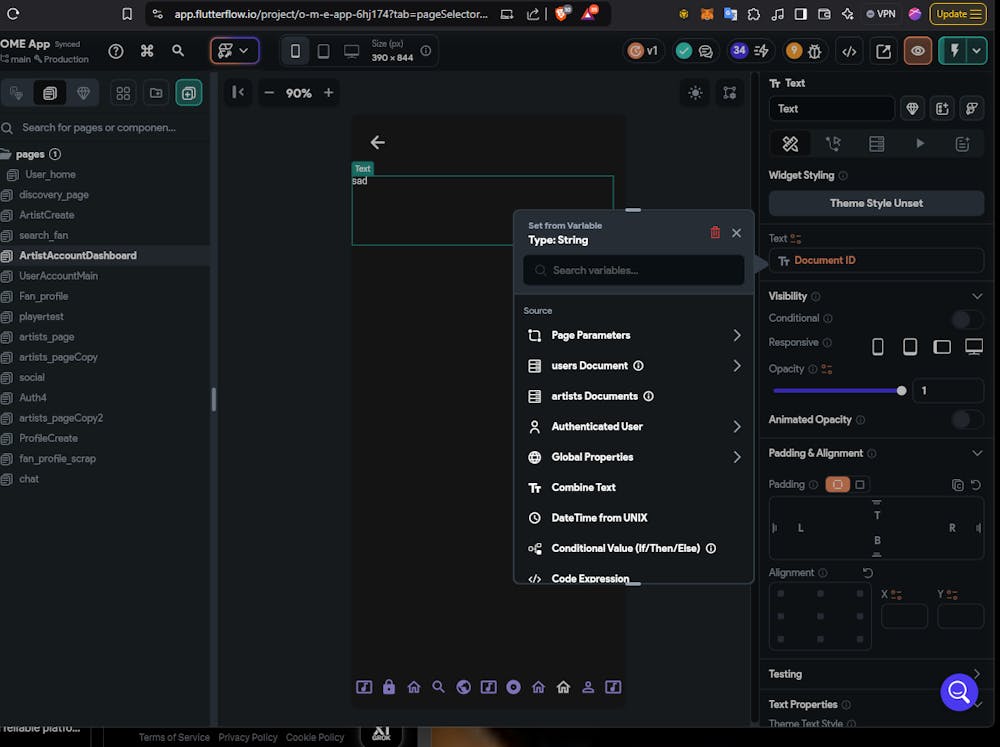The height and width of the screenshot is (747, 1000).
Task: Click the Opacity slider handle
Action: point(902,391)
